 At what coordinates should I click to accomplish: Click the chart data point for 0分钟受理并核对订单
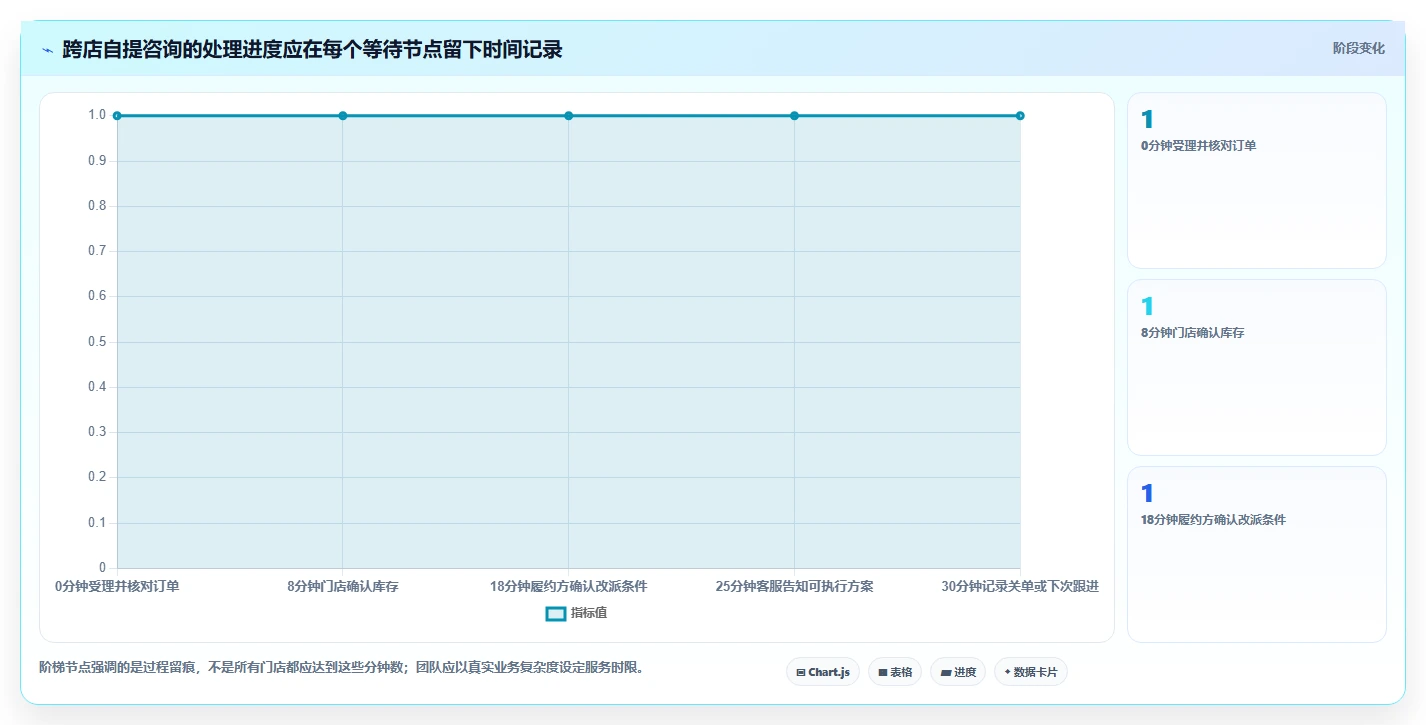point(117,116)
